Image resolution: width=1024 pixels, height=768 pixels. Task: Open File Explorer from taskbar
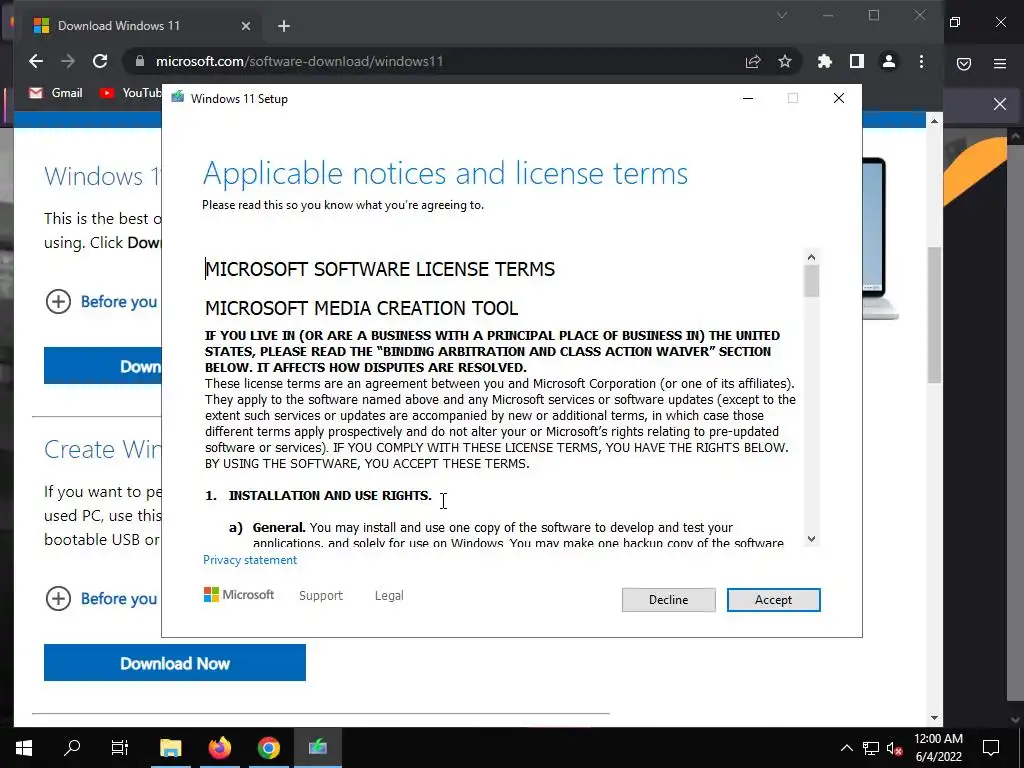click(x=170, y=748)
